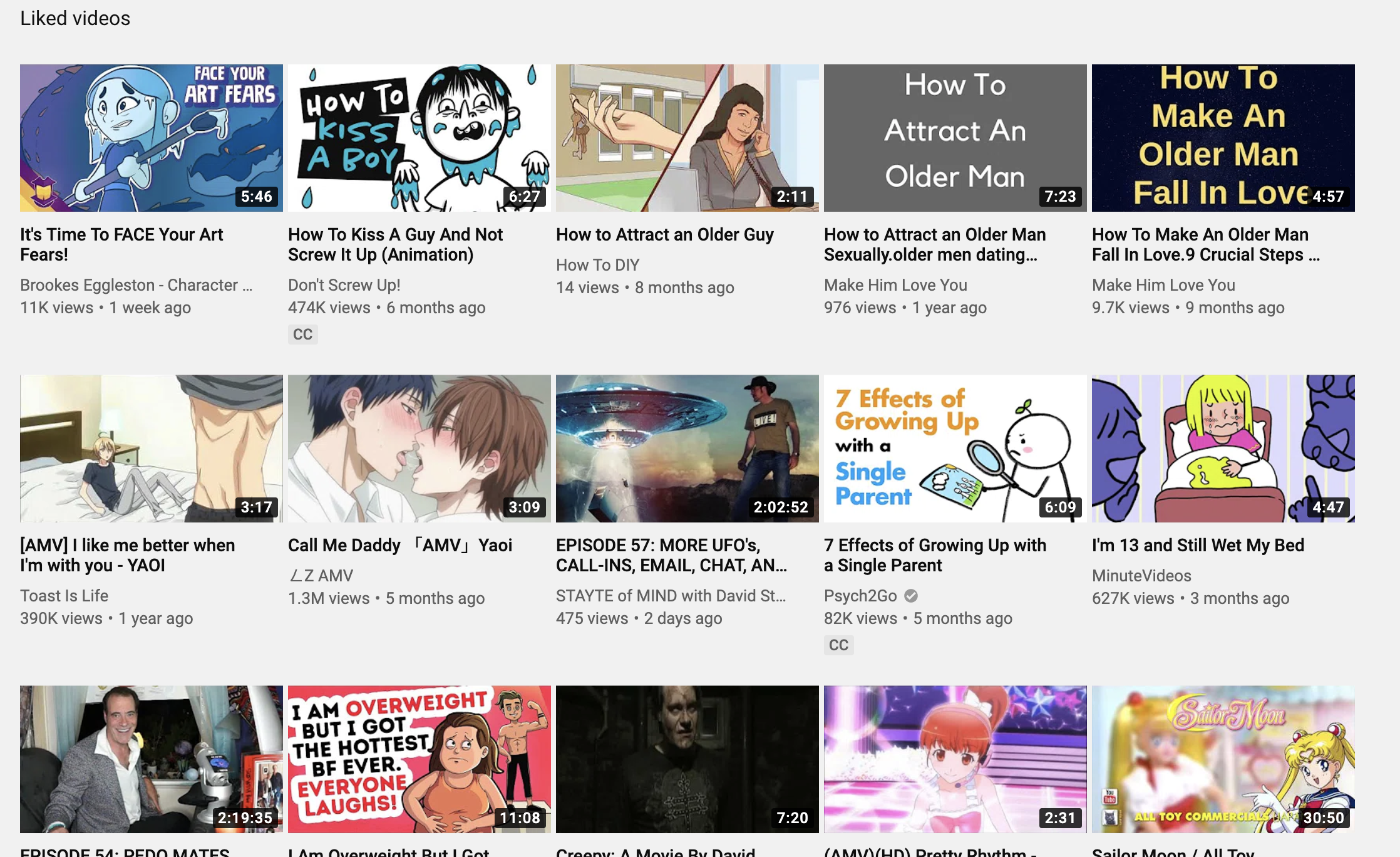Open the How To DIY channel link
This screenshot has height=857, width=1400.
597,265
